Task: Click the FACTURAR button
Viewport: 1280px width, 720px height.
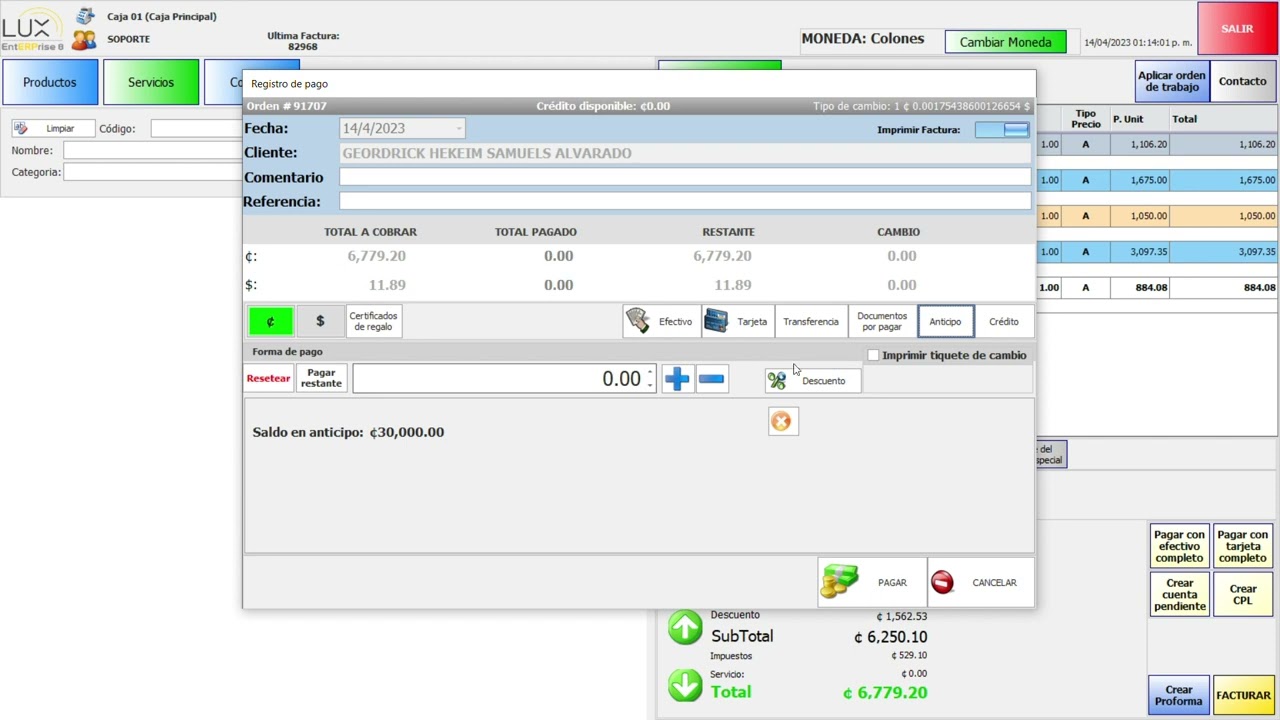Action: (x=1243, y=695)
